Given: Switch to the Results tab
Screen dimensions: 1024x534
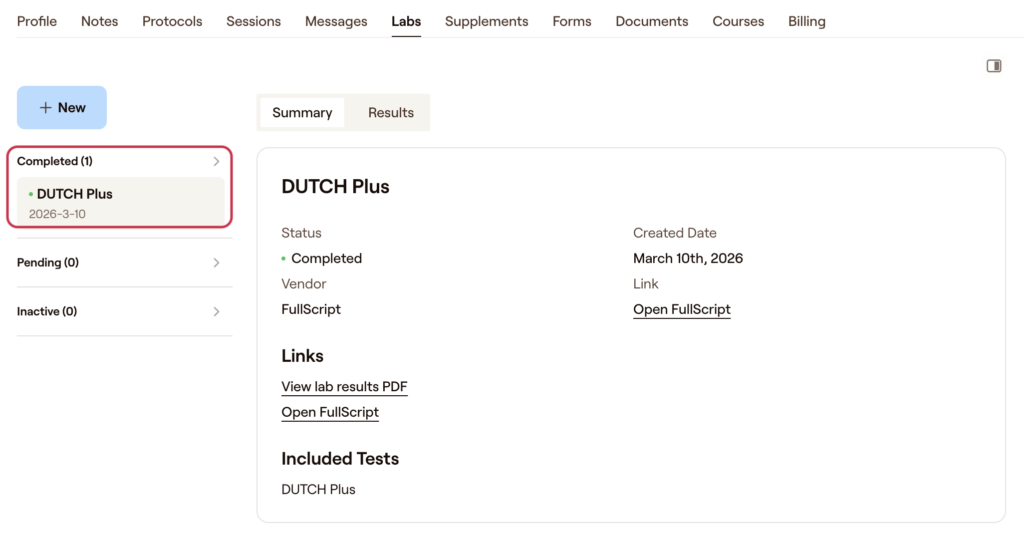Looking at the screenshot, I should (390, 113).
